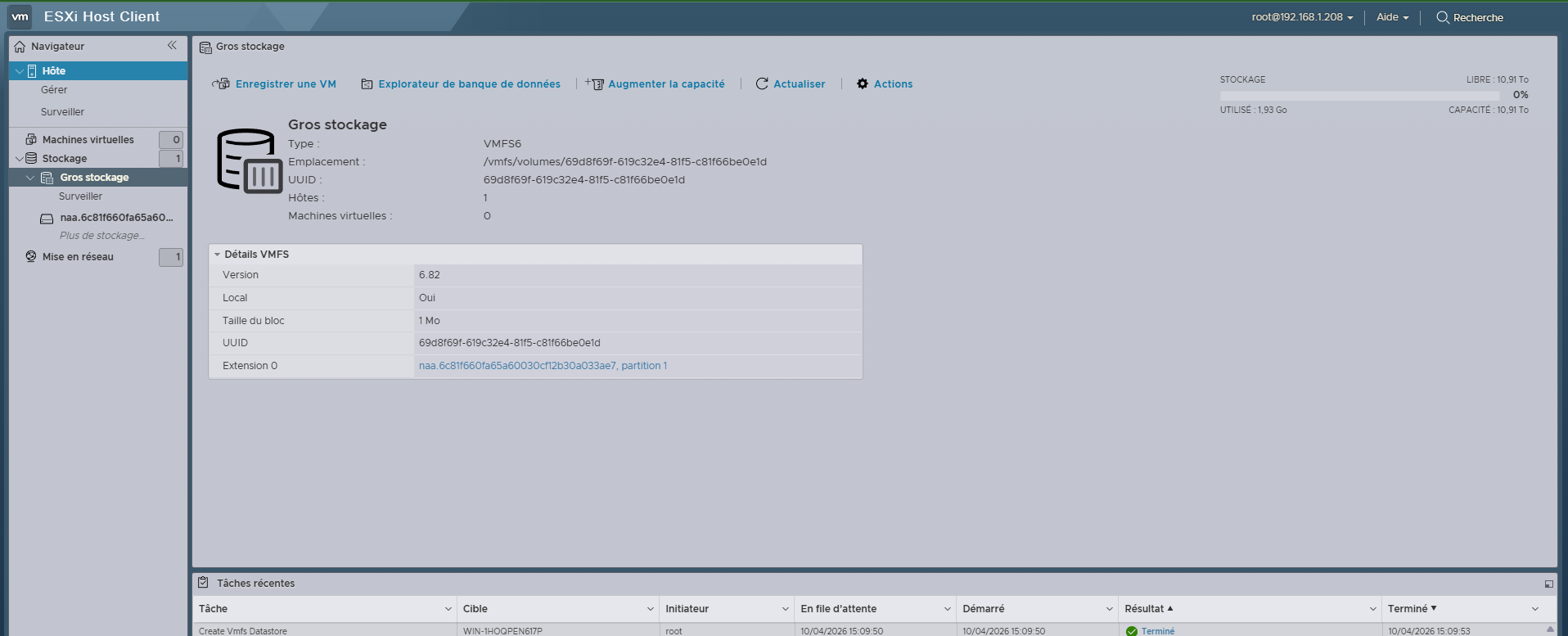Click the Stockage count badge
Viewport: 1568px width, 636px height.
pyautogui.click(x=171, y=159)
